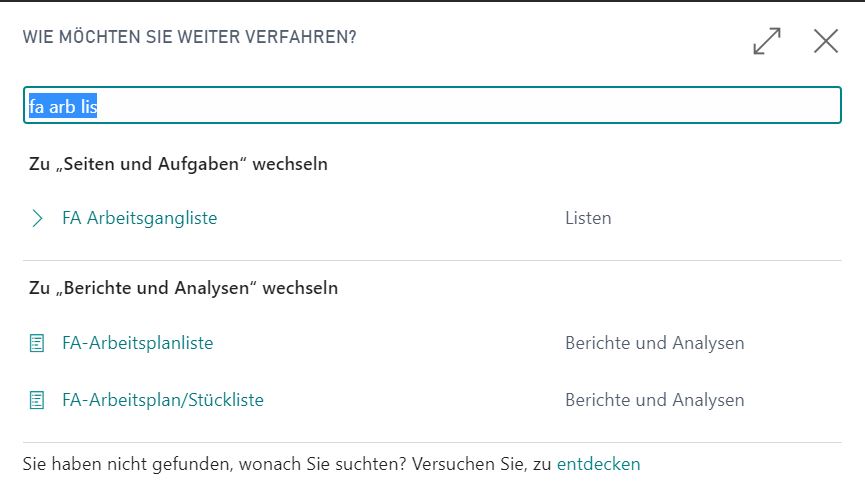The height and width of the screenshot is (485, 865).
Task: Close the search dialog with the X icon
Action: (x=826, y=41)
